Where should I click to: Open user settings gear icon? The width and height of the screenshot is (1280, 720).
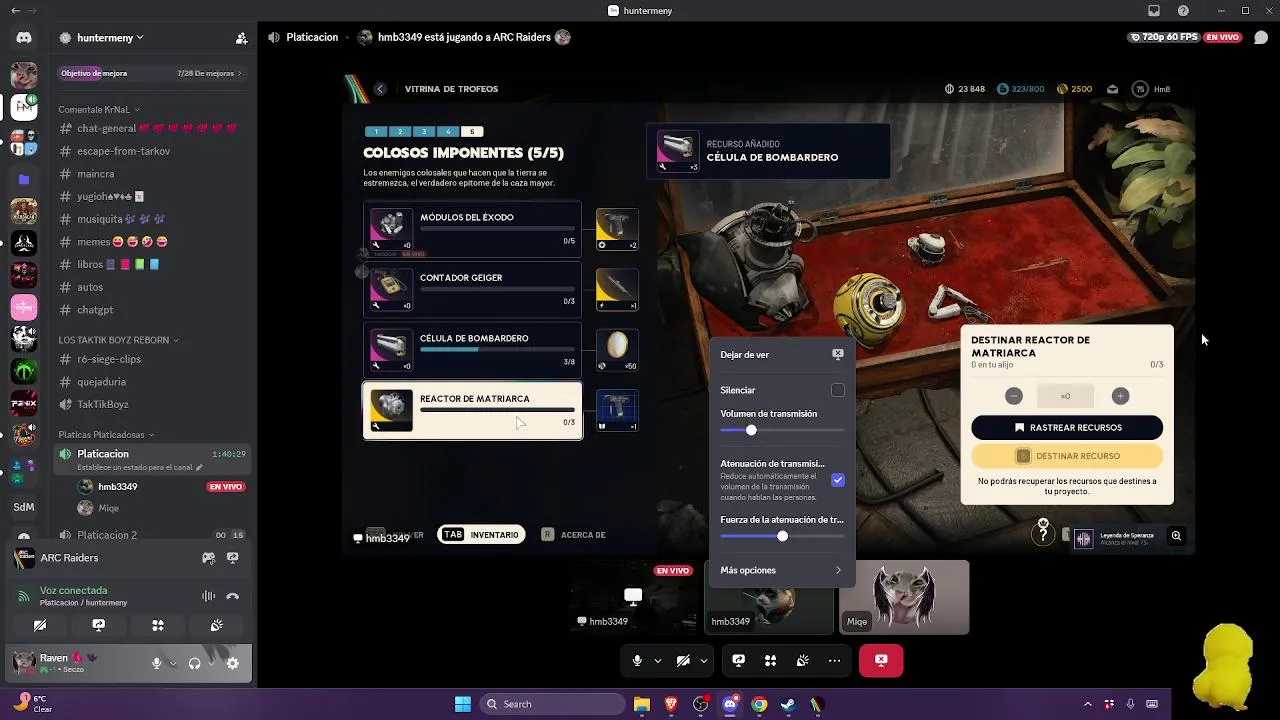point(232,663)
